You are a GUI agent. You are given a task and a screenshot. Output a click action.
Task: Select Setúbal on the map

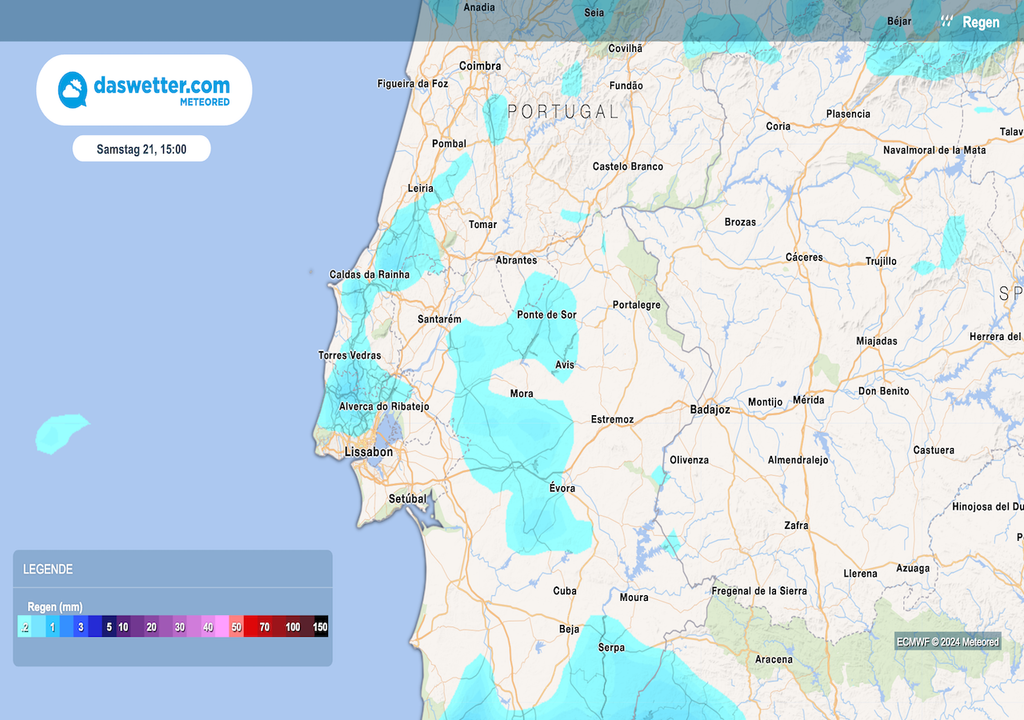click(x=407, y=498)
